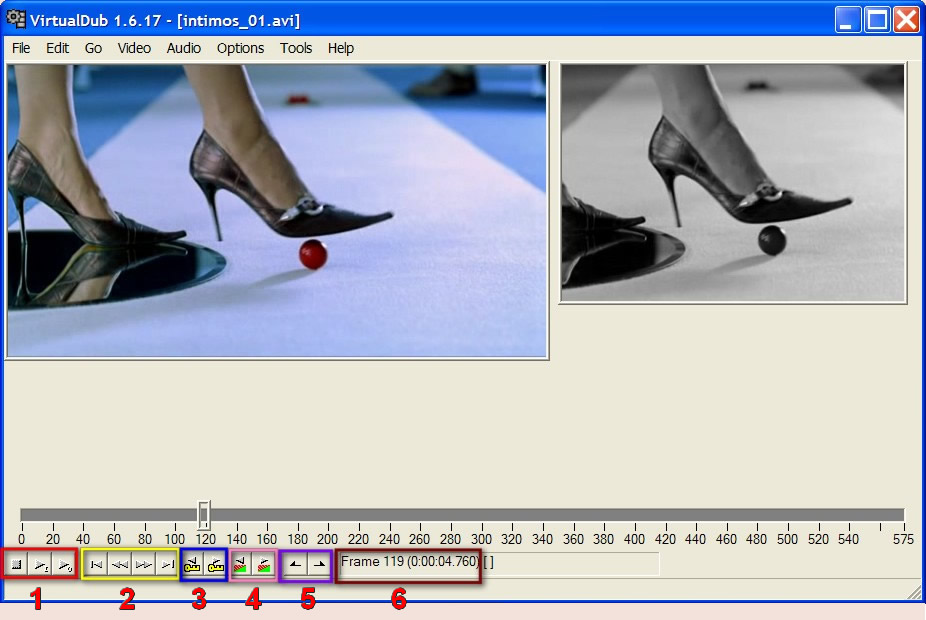Click the VirtualDub title bar app icon
Image resolution: width=926 pixels, height=620 pixels.
[16, 19]
